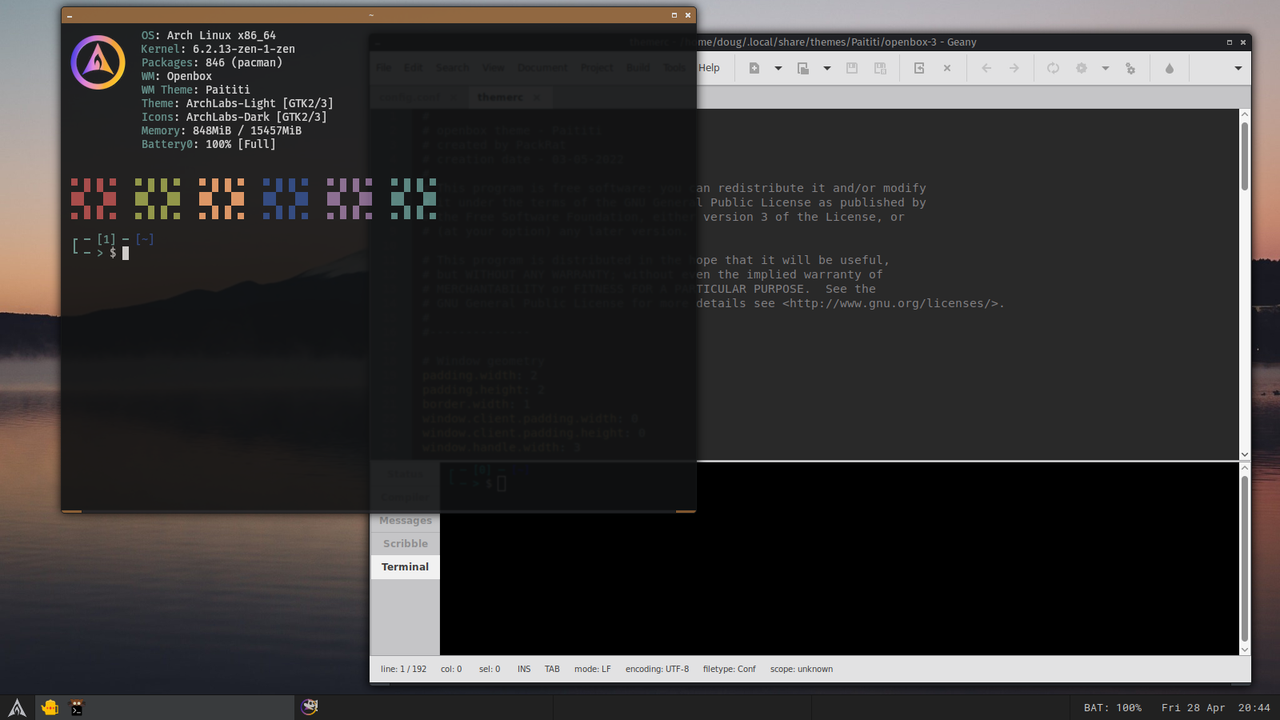Click the 'WM Theme: Paititi' terminal line

tap(195, 90)
